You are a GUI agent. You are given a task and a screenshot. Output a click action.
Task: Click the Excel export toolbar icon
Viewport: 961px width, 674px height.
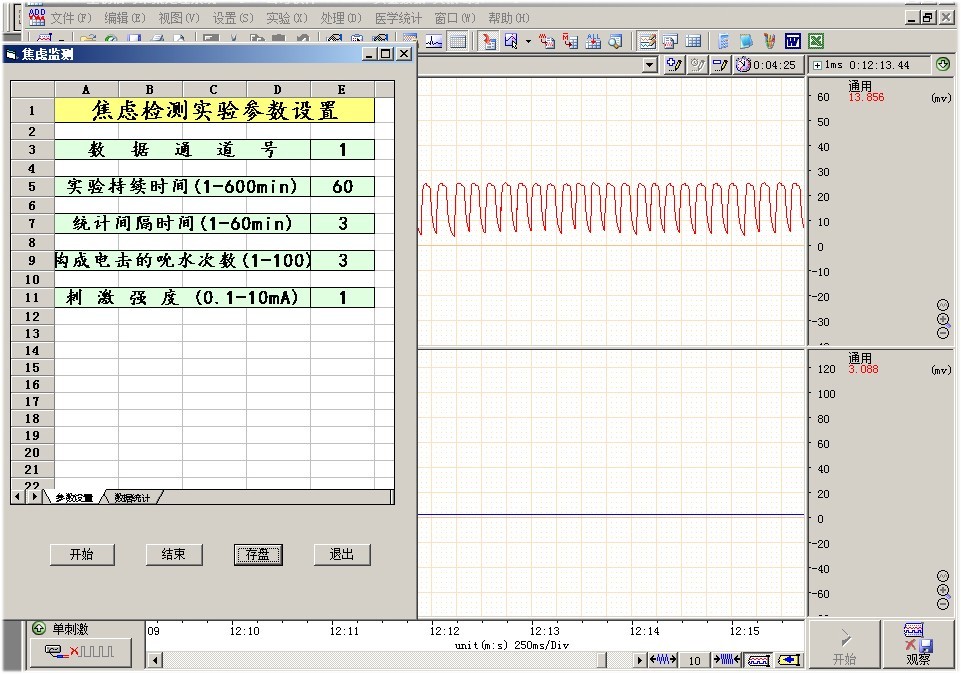pos(816,41)
